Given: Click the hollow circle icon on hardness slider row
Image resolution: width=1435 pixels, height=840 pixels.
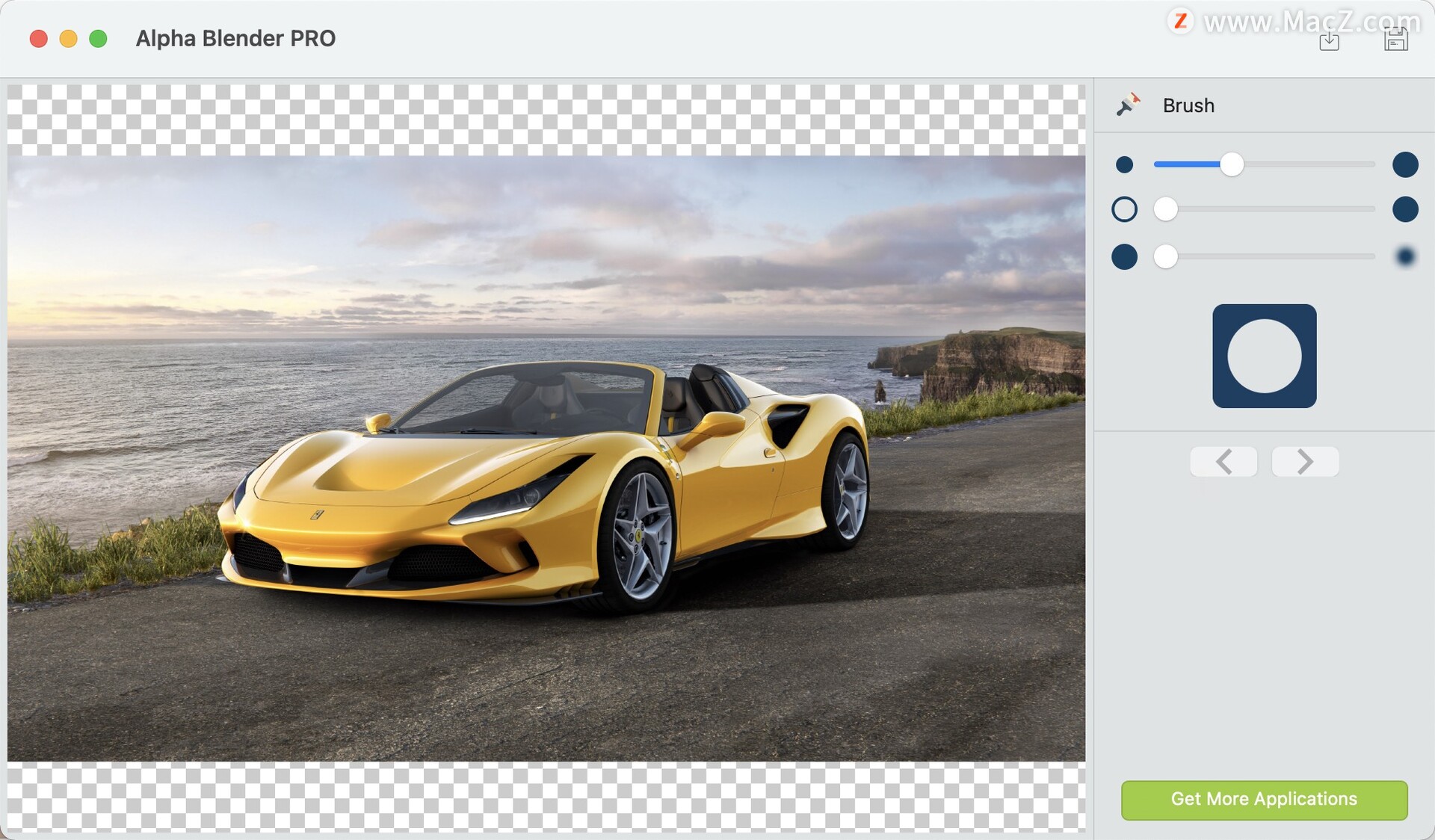Looking at the screenshot, I should [x=1124, y=209].
